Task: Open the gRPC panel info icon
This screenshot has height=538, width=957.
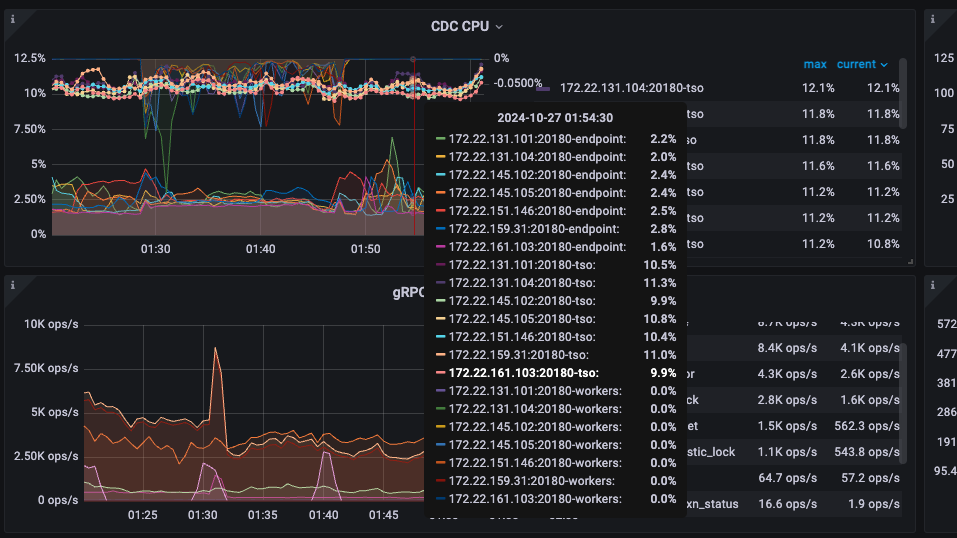Action: [x=13, y=285]
